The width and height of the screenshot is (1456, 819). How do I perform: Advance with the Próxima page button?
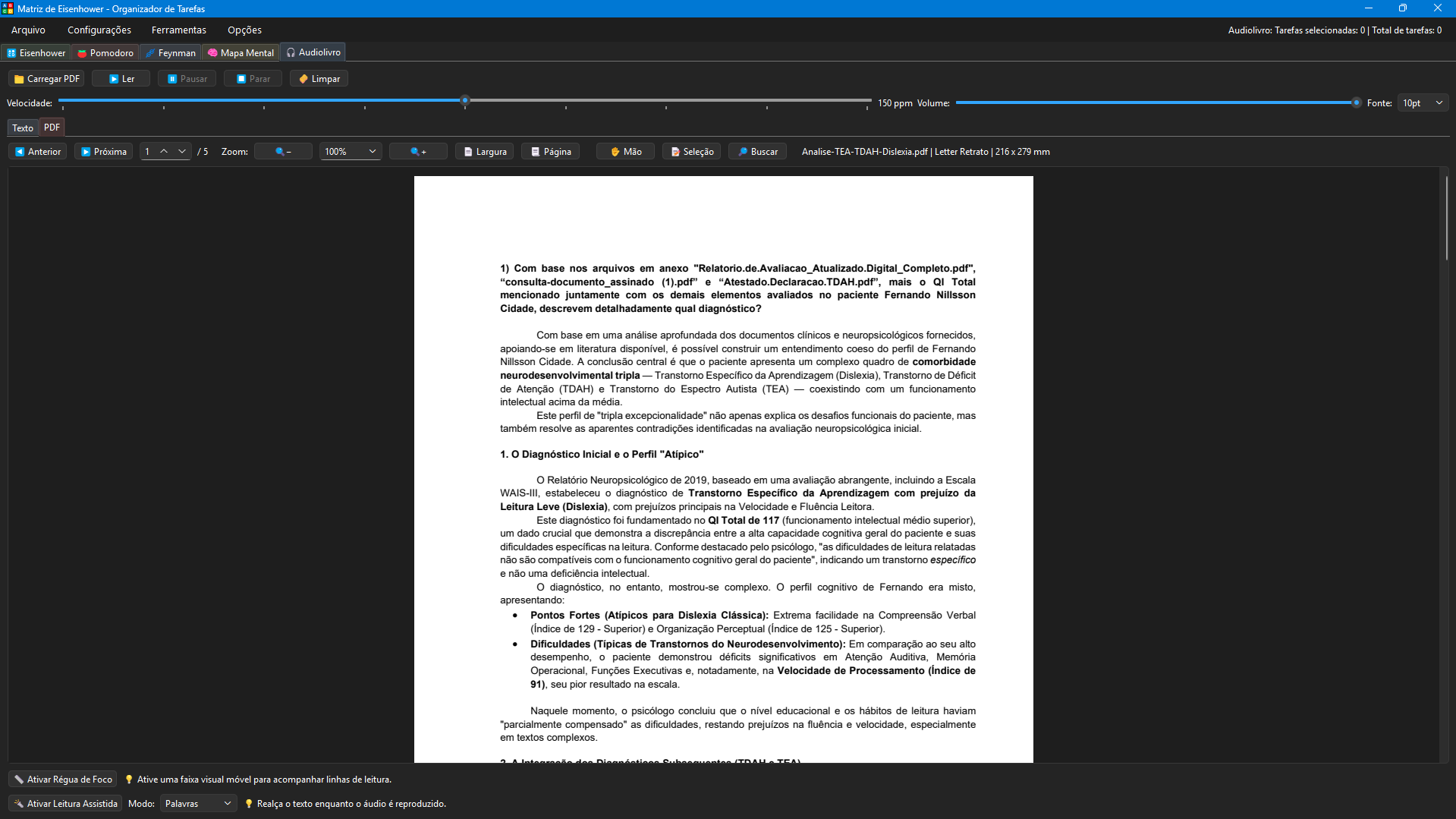point(103,152)
